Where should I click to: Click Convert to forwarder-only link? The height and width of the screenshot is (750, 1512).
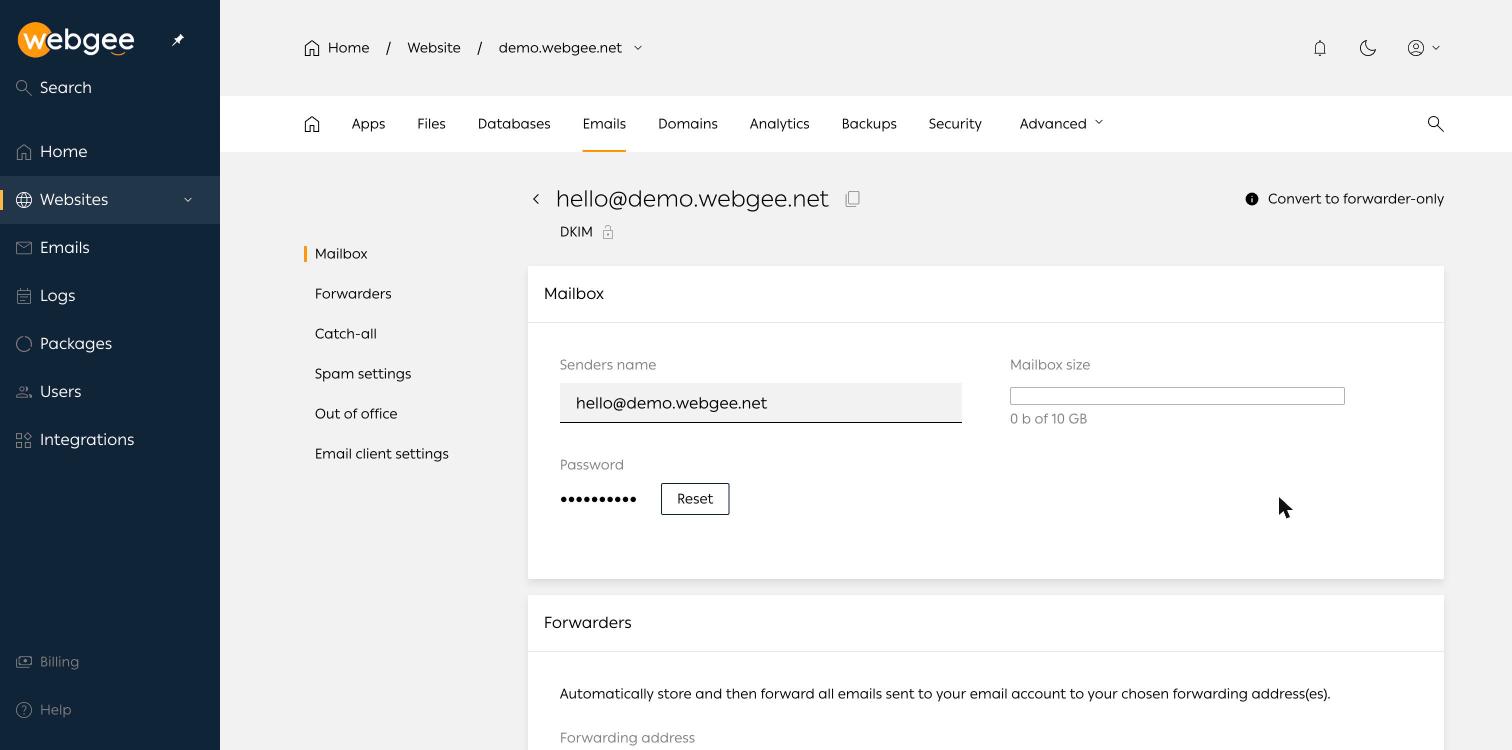pyautogui.click(x=1355, y=199)
